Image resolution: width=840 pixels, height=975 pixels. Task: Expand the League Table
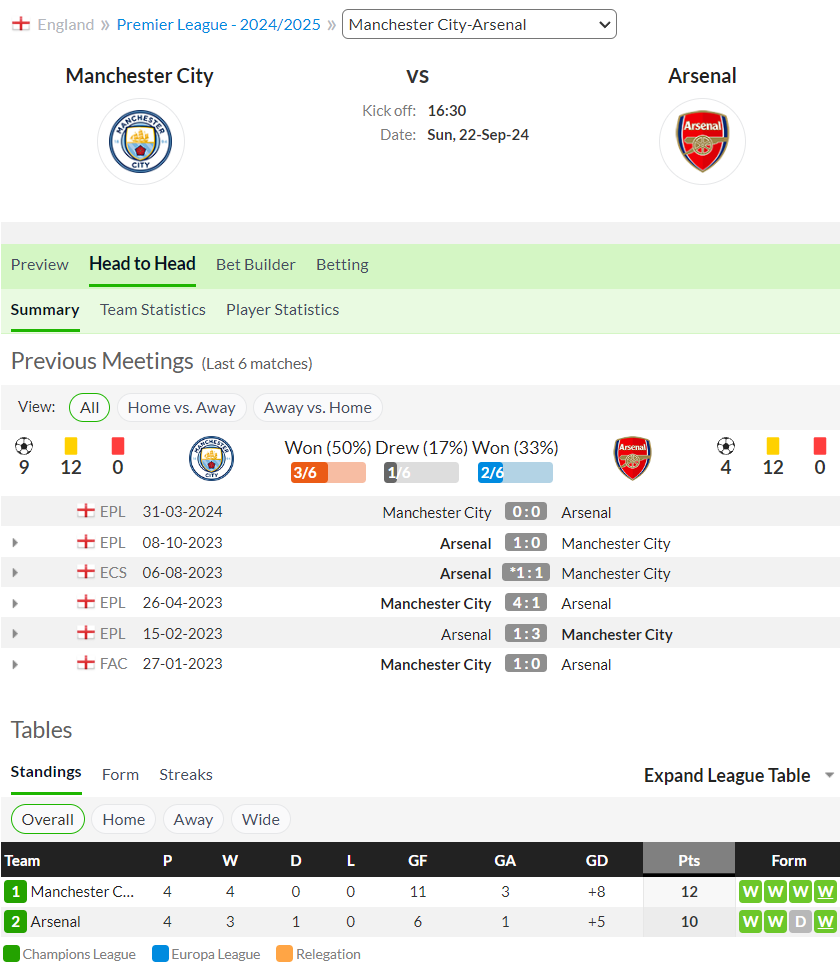(739, 775)
